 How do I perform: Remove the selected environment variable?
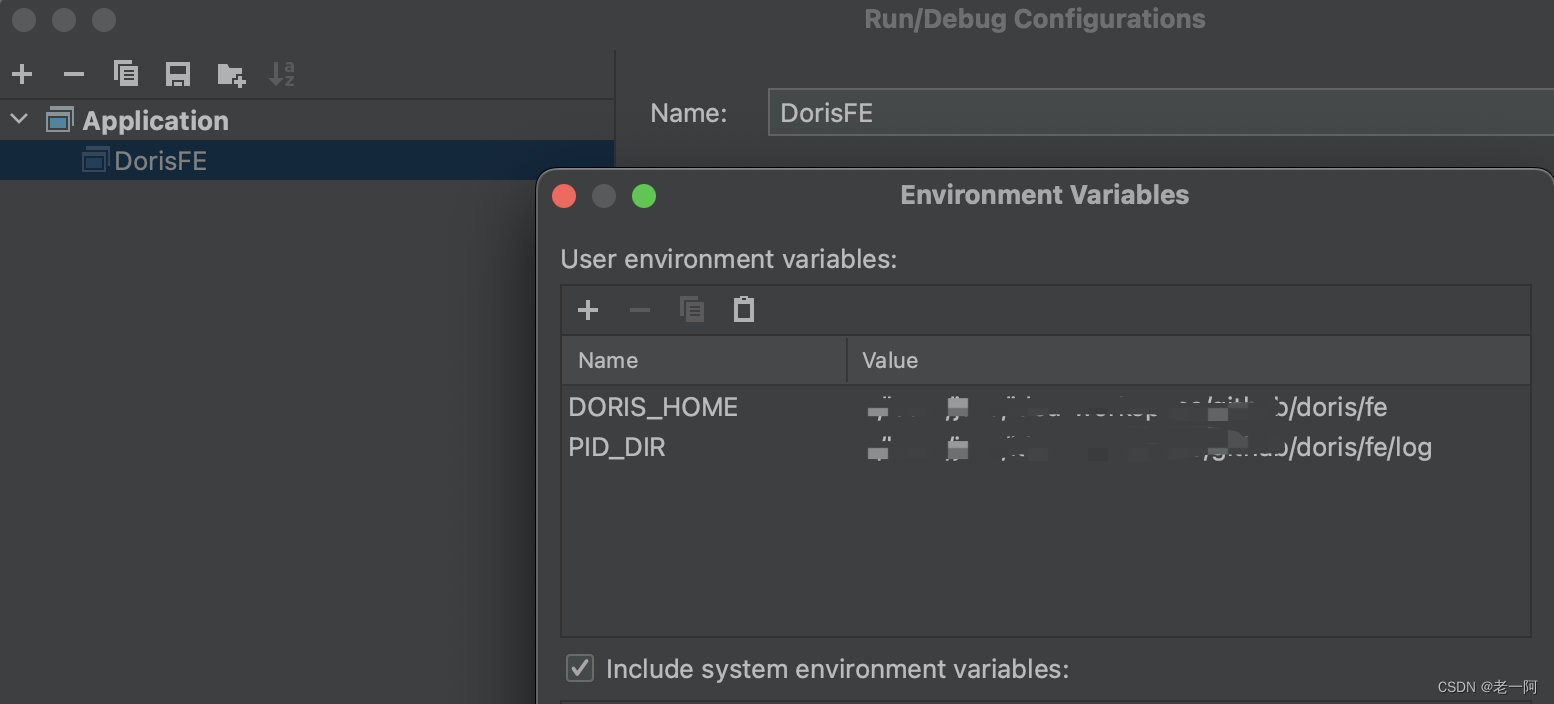(640, 310)
